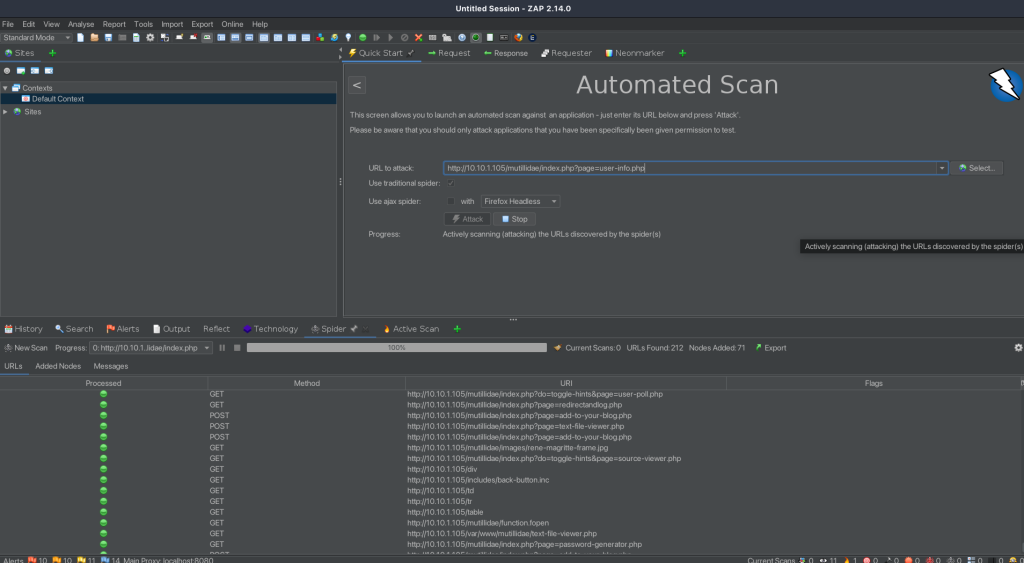Click the Select... button
The height and width of the screenshot is (563, 1024).
(977, 168)
